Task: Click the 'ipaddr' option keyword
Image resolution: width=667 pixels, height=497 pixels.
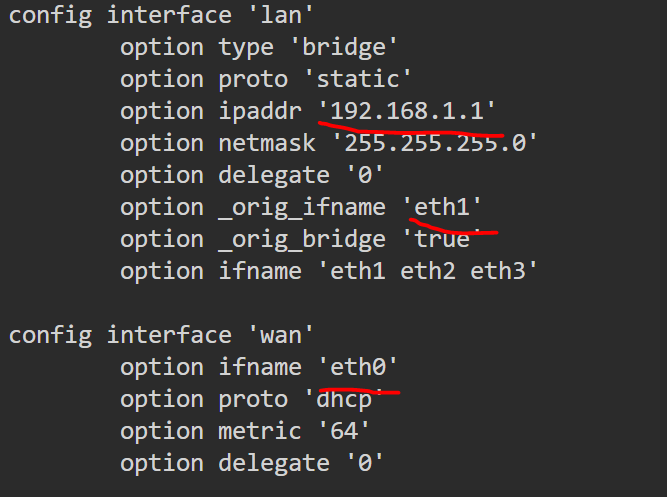Action: coord(260,111)
